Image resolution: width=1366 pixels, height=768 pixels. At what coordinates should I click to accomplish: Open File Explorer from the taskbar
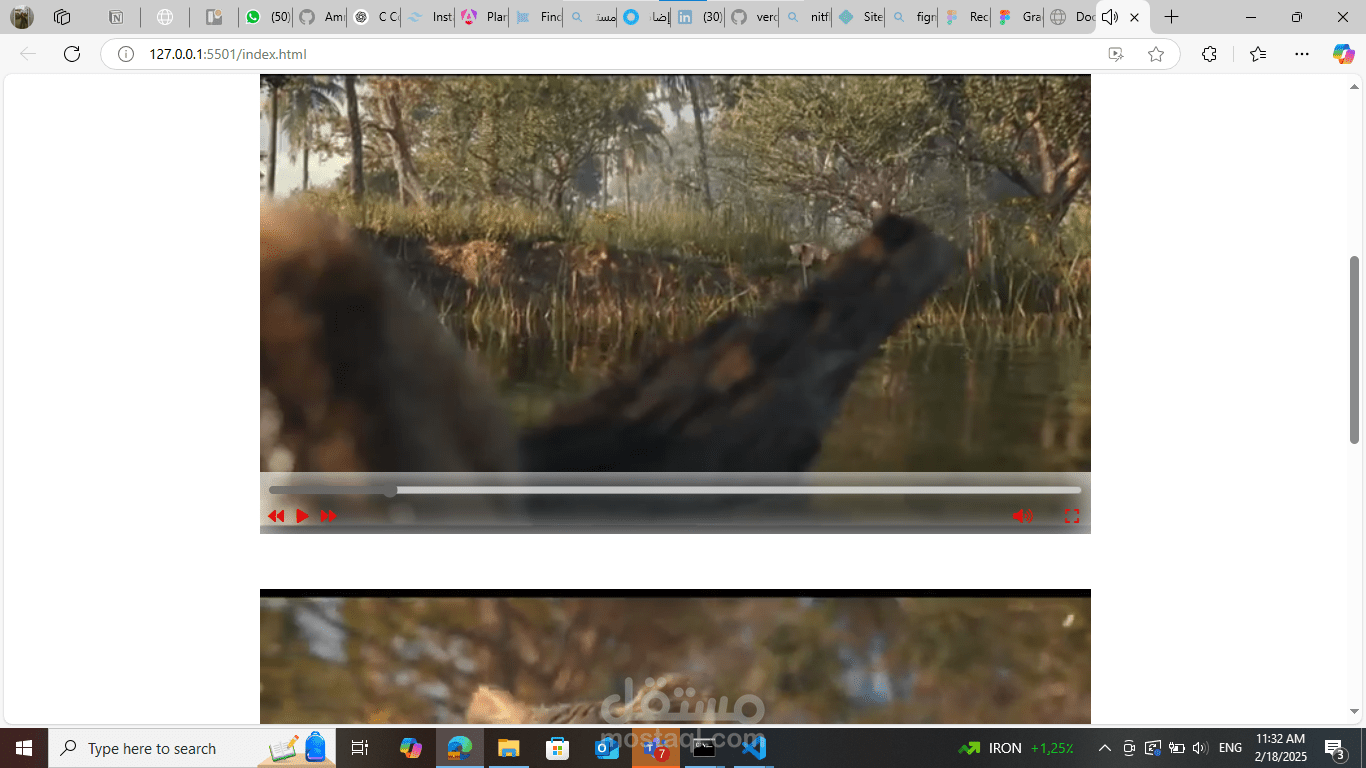pyautogui.click(x=509, y=748)
